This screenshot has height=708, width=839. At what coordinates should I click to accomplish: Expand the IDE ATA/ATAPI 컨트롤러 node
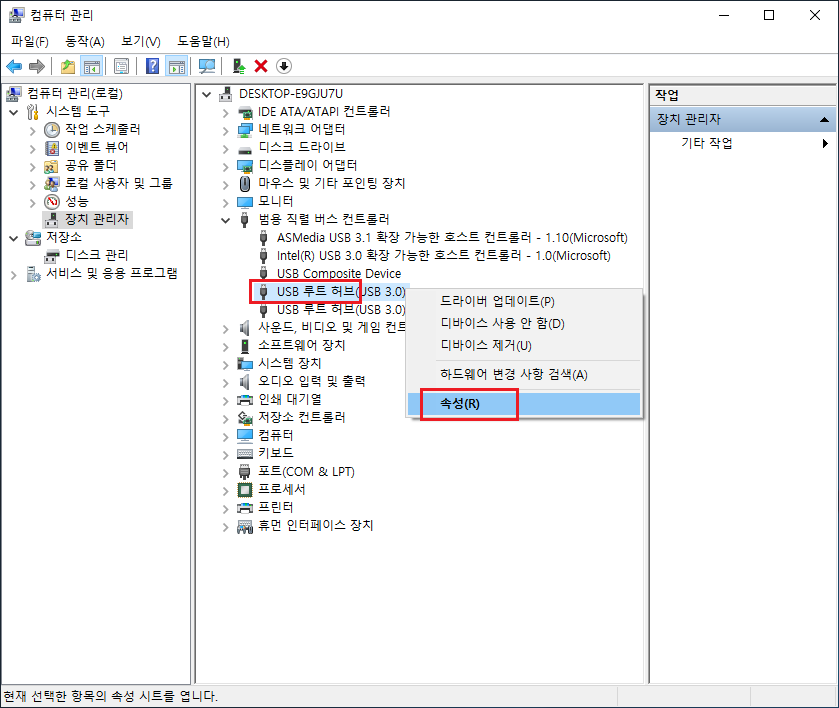coord(226,112)
